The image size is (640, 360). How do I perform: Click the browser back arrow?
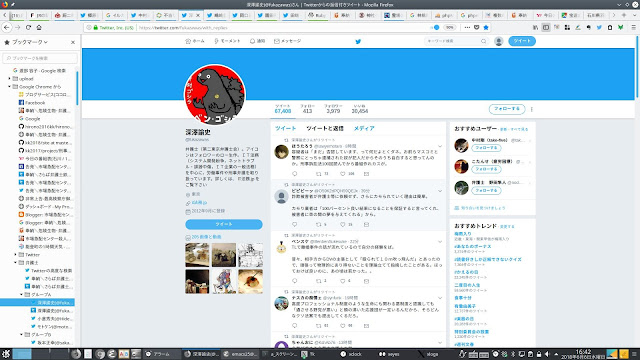[x=7, y=27]
